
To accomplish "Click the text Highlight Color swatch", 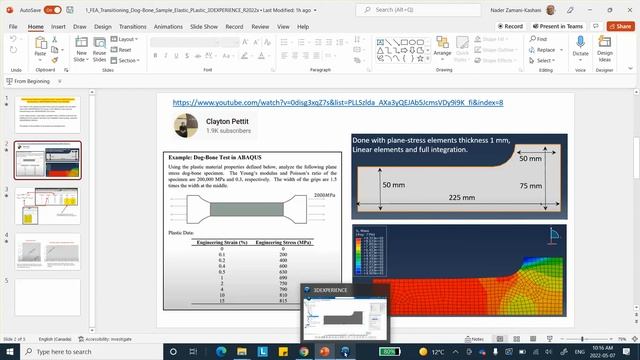I will point(244,56).
